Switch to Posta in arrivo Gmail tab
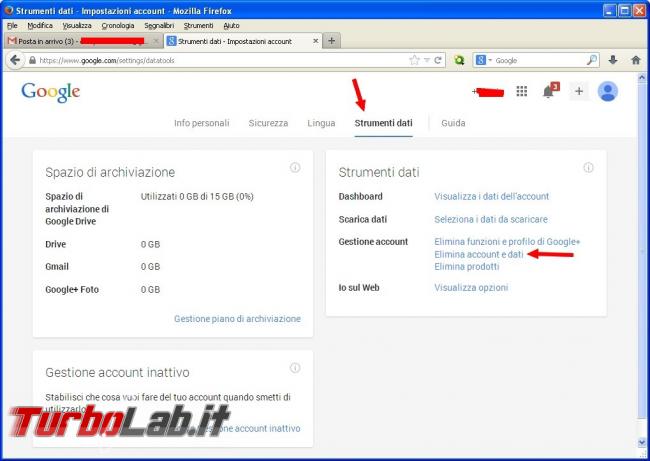650x461 pixels. [x=83, y=41]
